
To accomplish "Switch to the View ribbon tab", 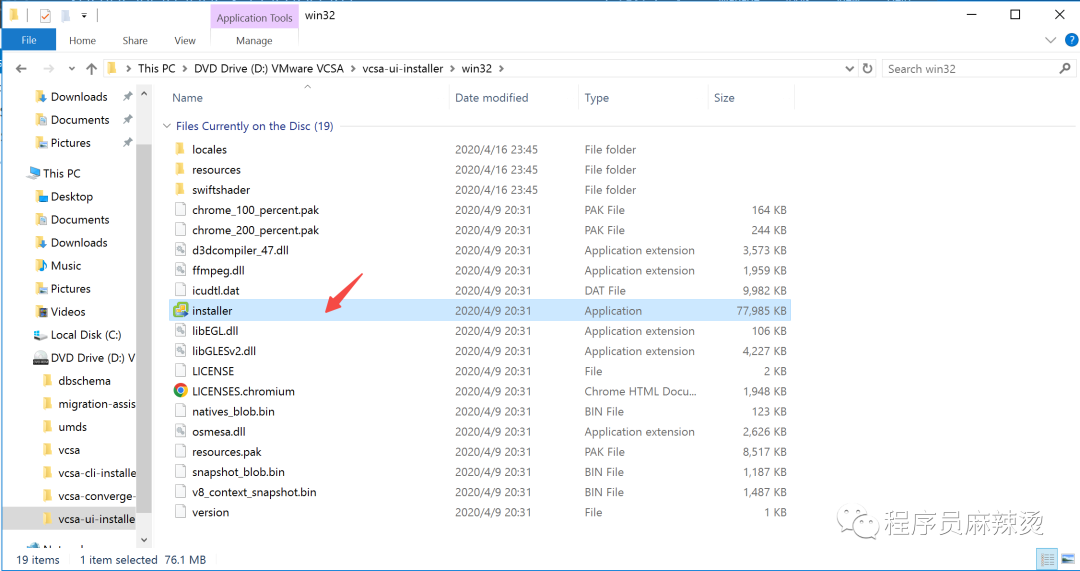I will (x=185, y=41).
